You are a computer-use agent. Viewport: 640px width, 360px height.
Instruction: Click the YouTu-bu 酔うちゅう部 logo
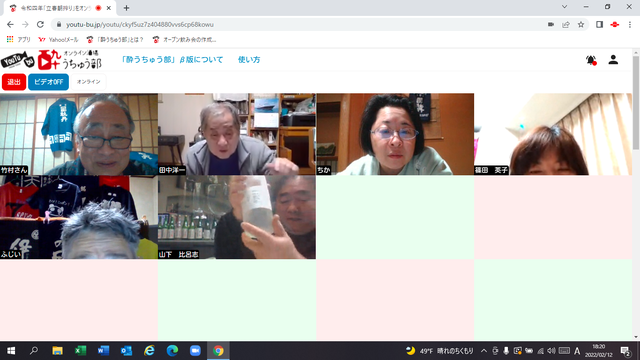pos(51,60)
